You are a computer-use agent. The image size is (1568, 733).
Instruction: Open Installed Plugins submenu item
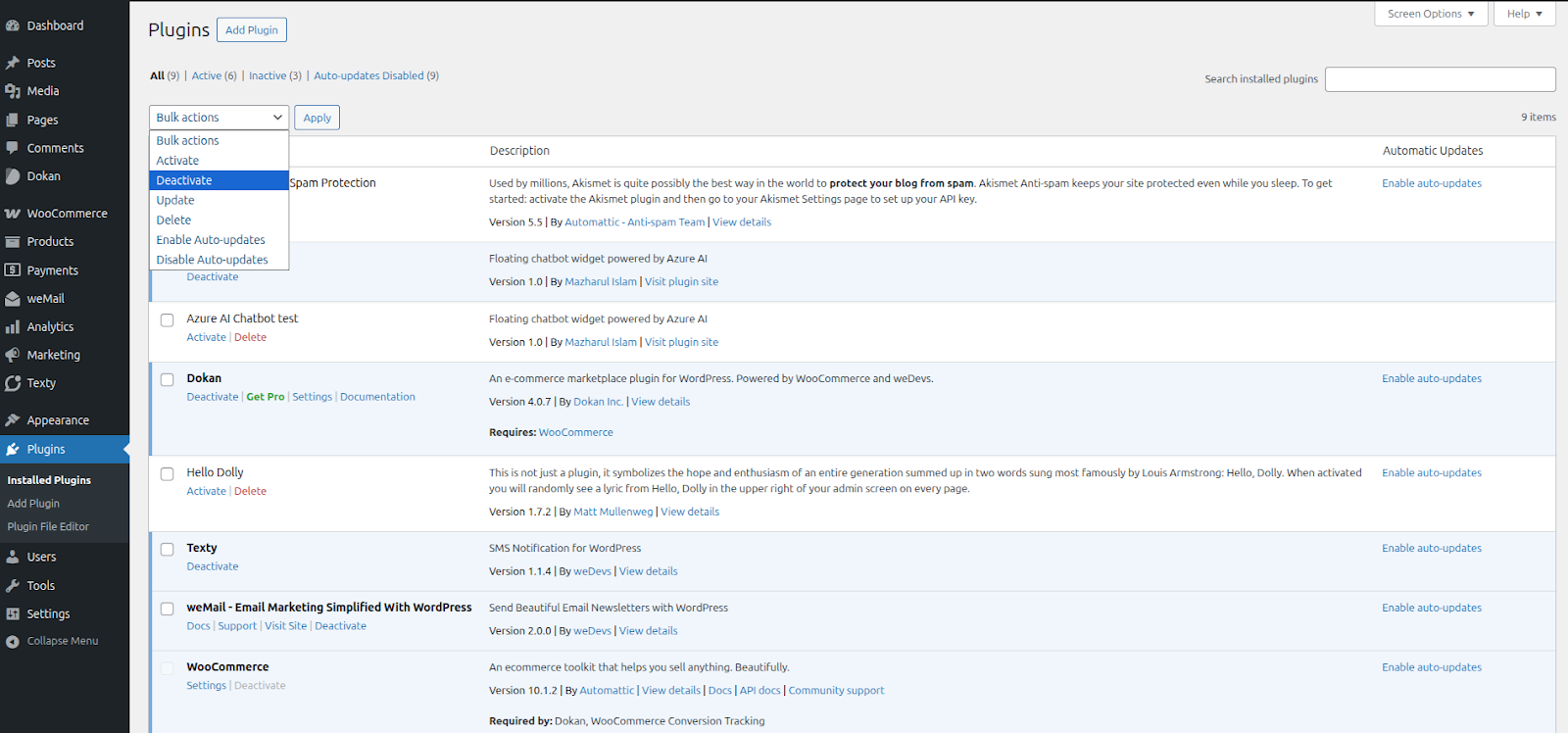click(49, 480)
